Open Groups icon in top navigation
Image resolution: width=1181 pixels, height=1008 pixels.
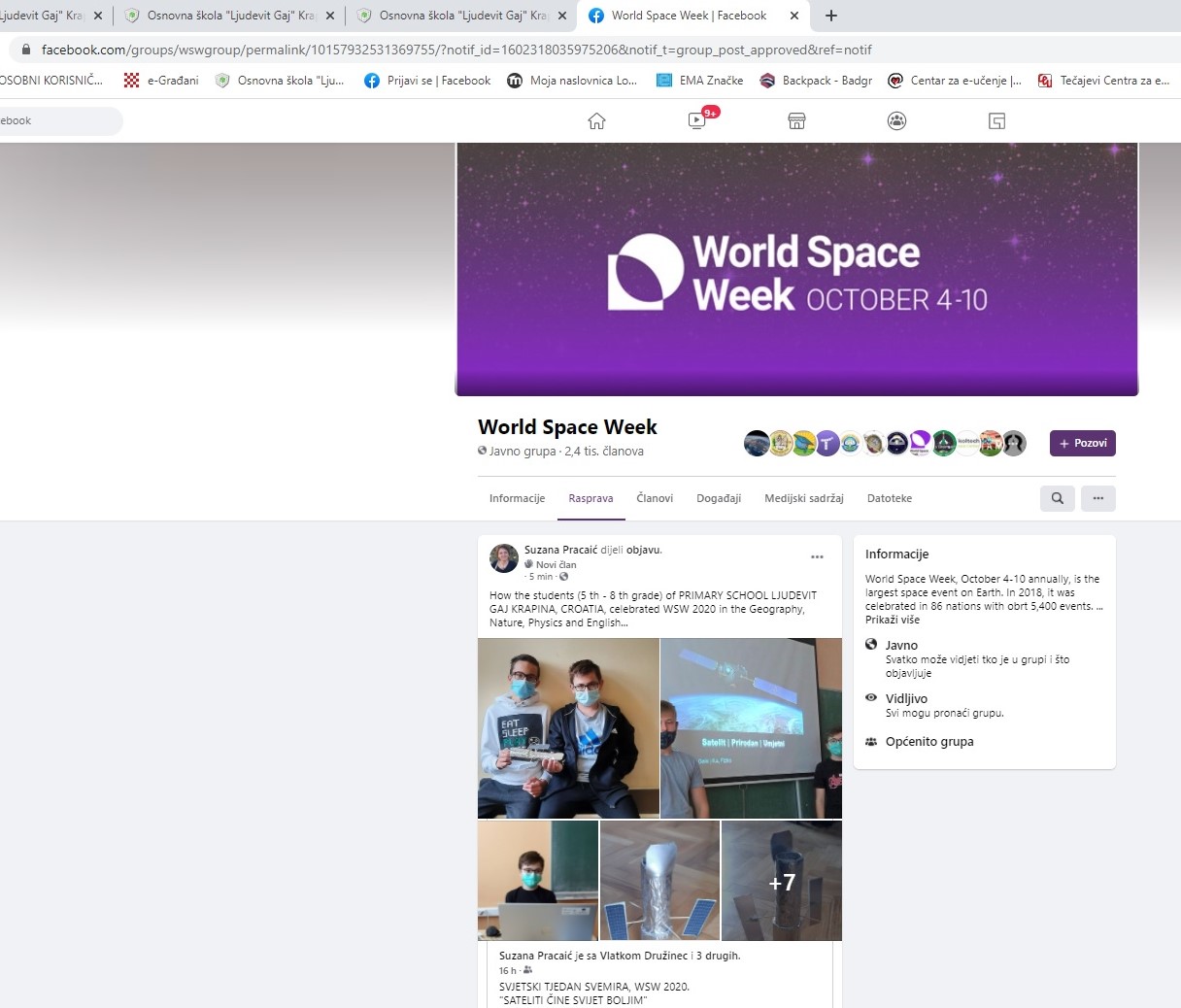pyautogui.click(x=896, y=120)
